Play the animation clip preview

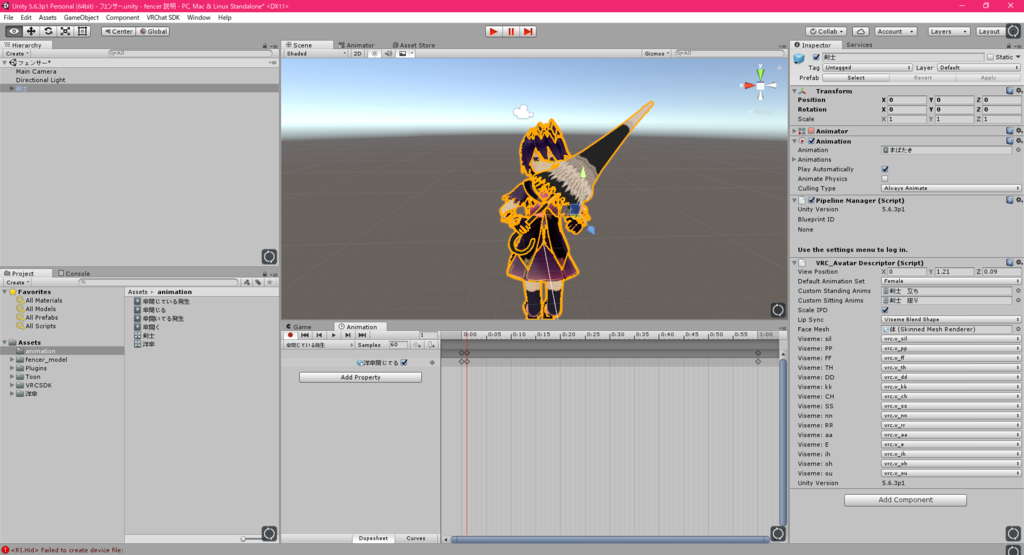(x=333, y=335)
